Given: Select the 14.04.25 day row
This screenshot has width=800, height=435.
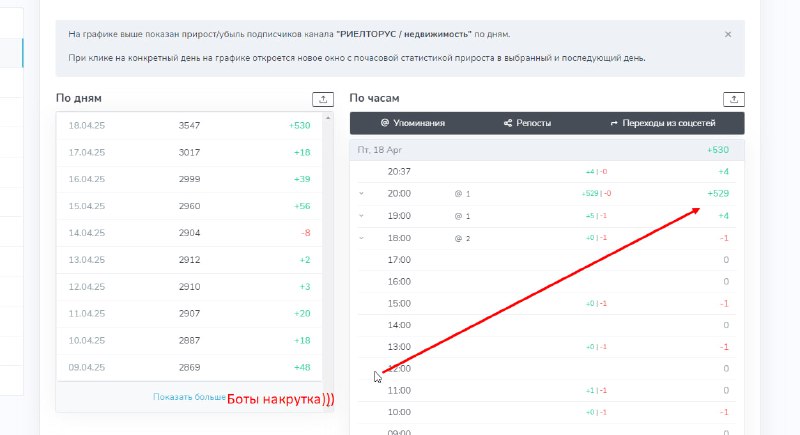Looking at the screenshot, I should click(x=189, y=233).
